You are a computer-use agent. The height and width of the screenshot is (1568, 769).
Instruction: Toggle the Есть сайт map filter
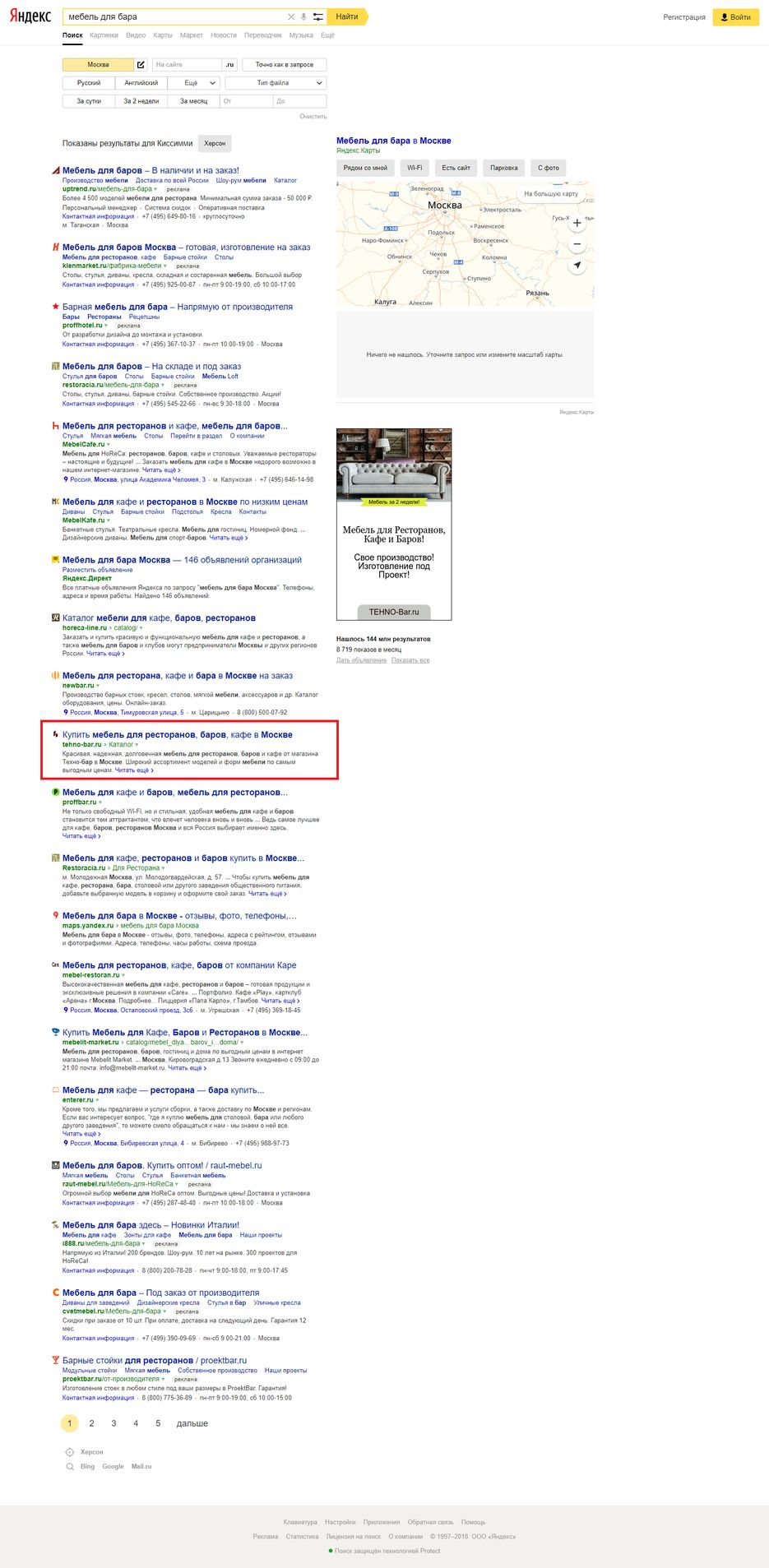(x=456, y=168)
